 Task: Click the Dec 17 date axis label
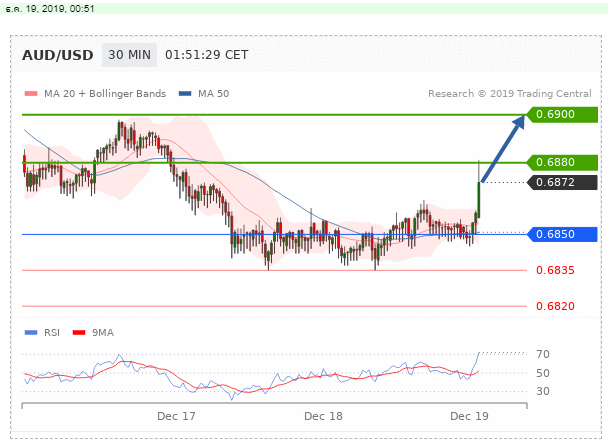(x=176, y=416)
